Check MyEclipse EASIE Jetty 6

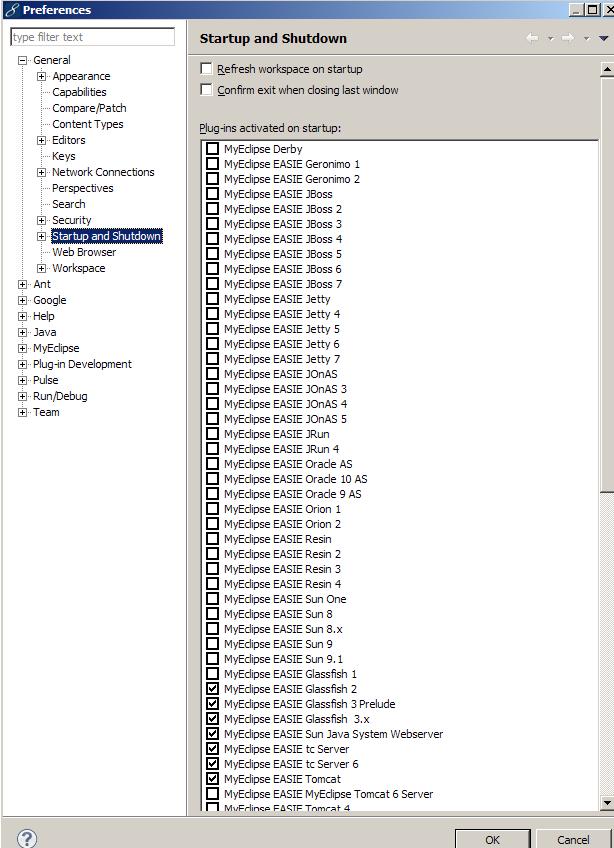[213, 343]
